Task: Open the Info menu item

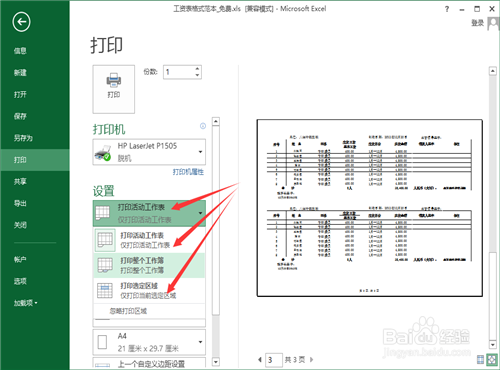Action: 20,51
